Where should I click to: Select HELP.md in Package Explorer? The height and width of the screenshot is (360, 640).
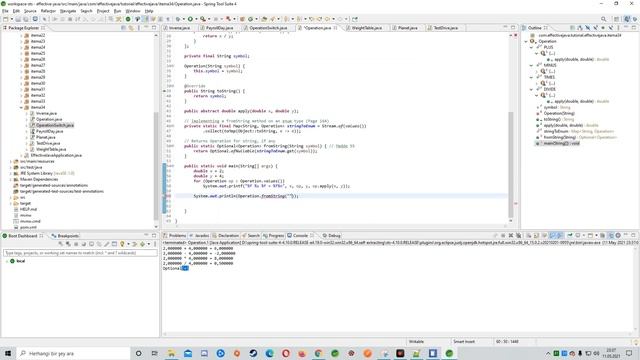[x=28, y=209]
